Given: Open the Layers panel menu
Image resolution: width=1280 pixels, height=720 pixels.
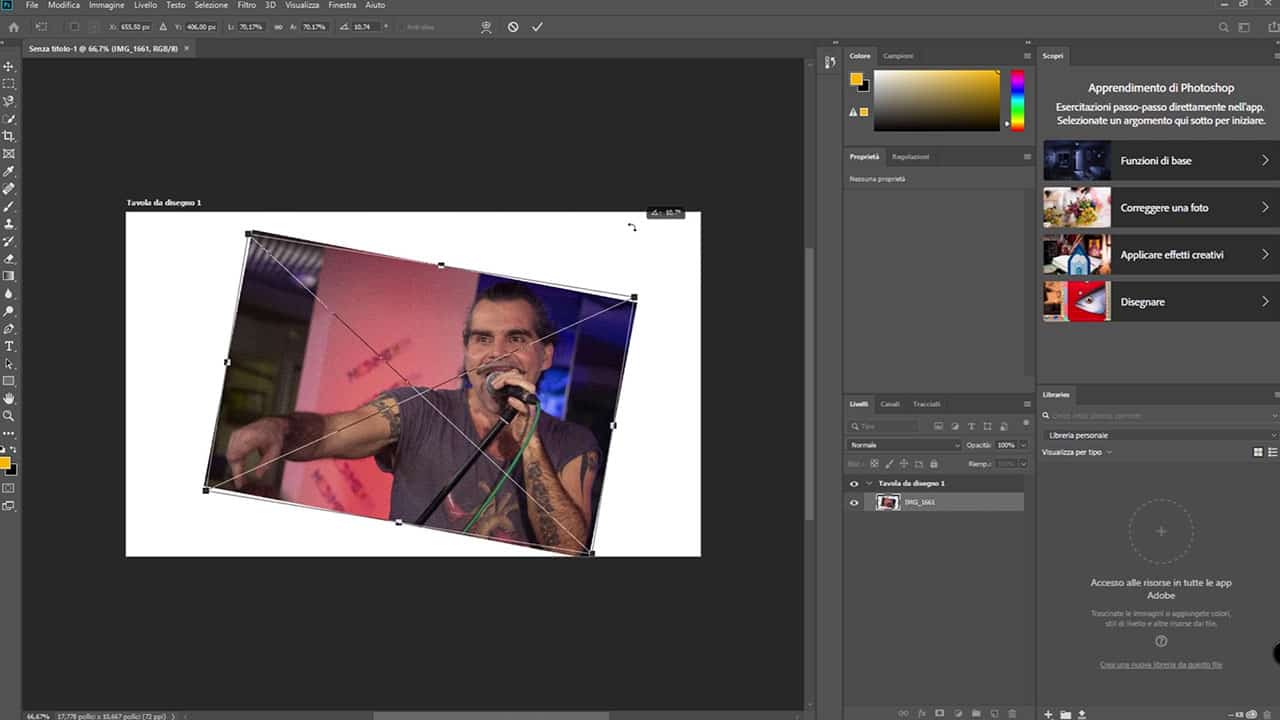Looking at the screenshot, I should pos(1026,404).
